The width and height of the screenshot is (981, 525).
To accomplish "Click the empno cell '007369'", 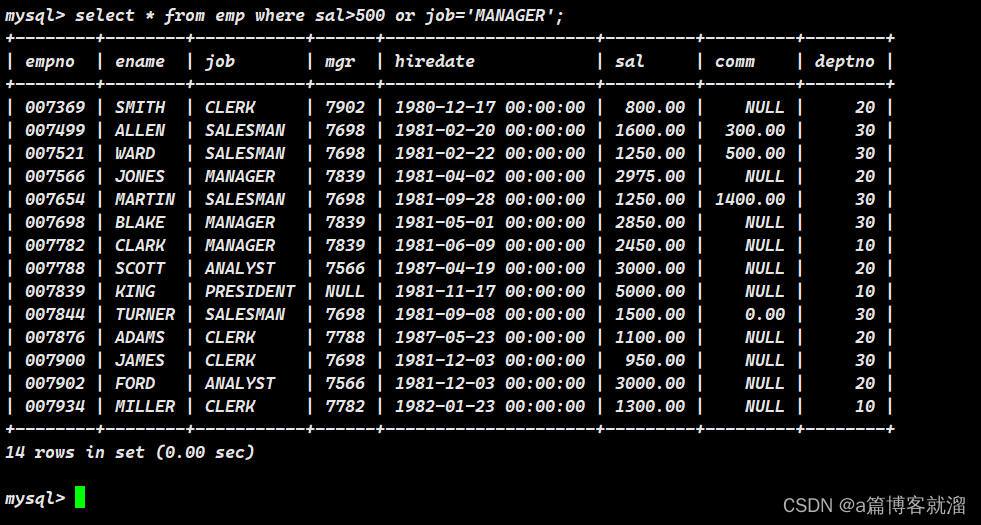I will (55, 107).
